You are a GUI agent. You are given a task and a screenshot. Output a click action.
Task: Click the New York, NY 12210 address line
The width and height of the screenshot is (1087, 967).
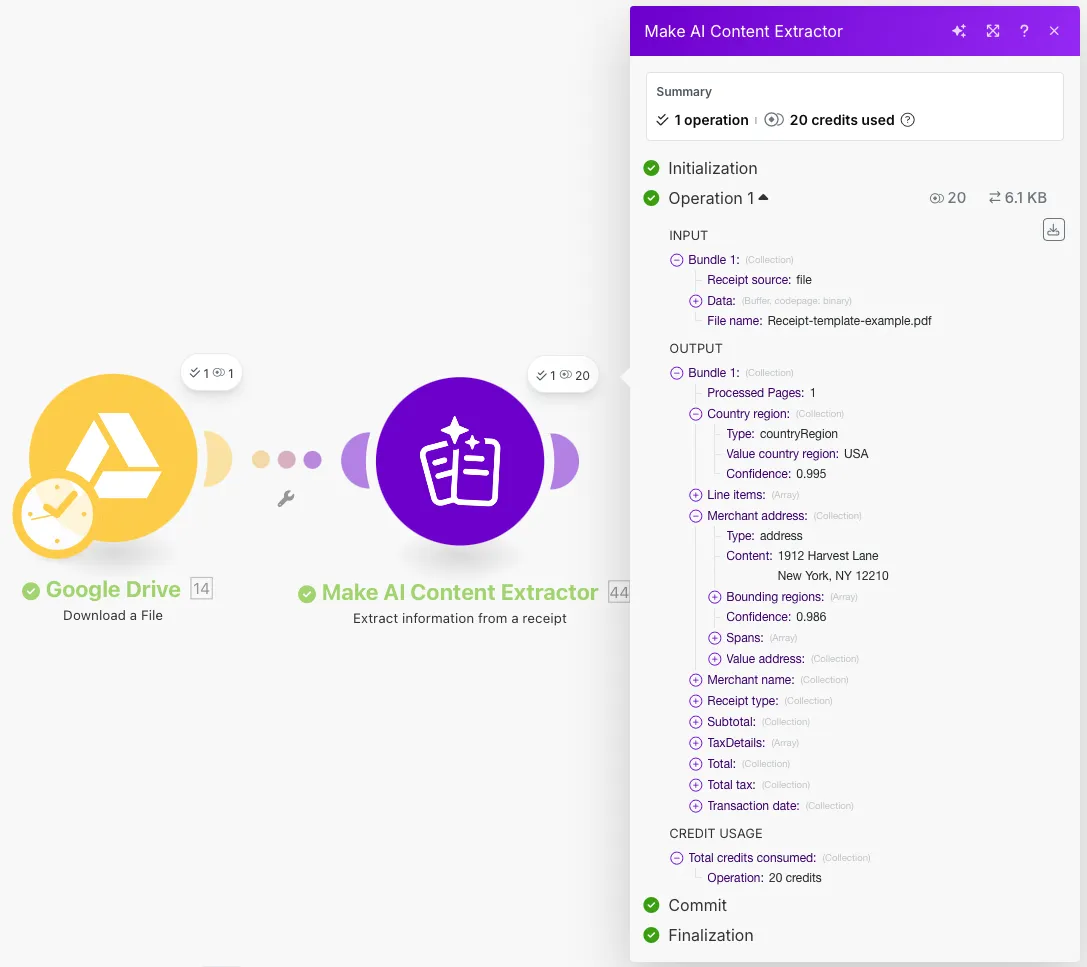coord(833,576)
